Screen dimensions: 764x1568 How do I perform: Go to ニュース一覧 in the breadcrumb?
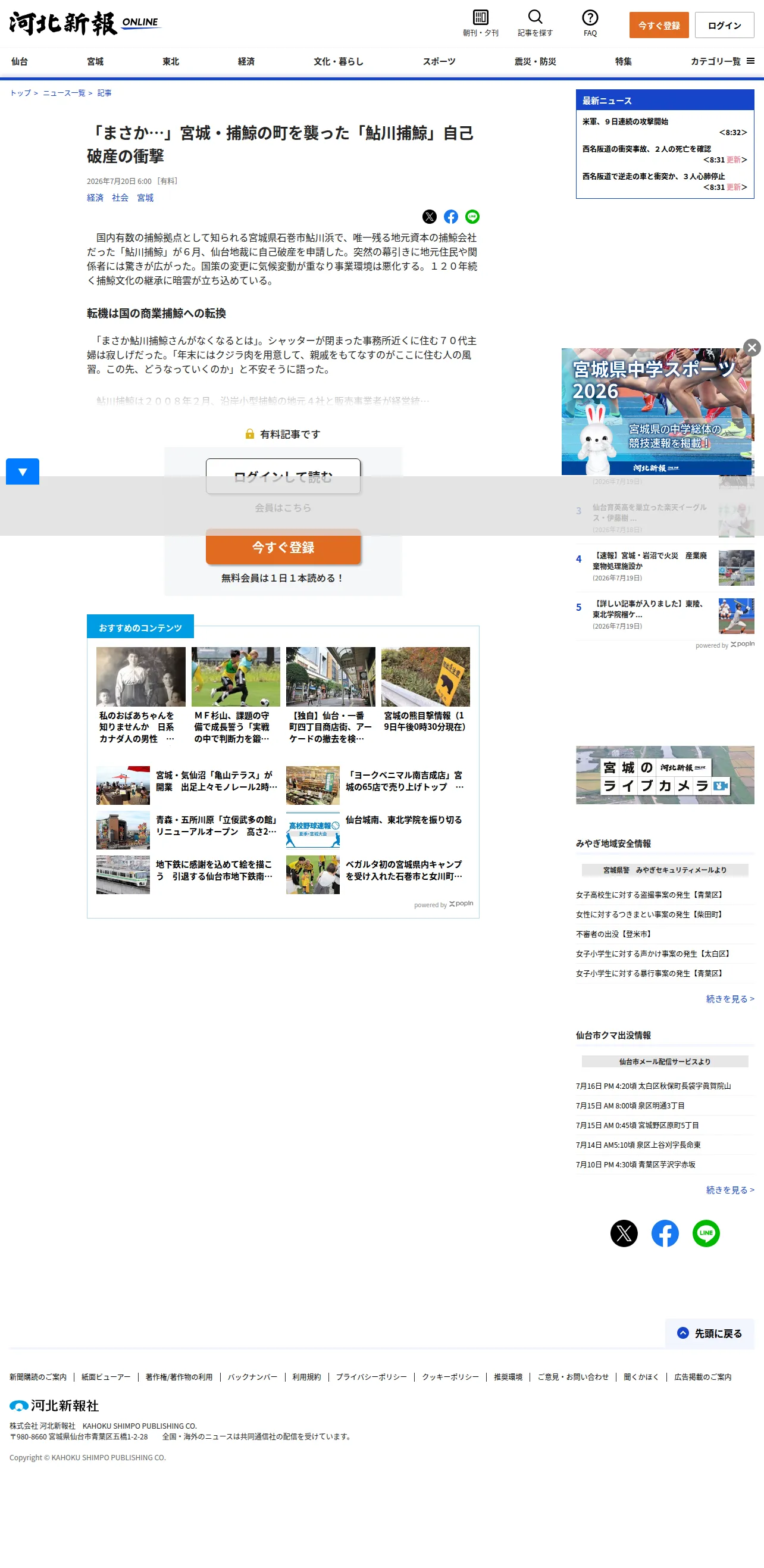(64, 93)
